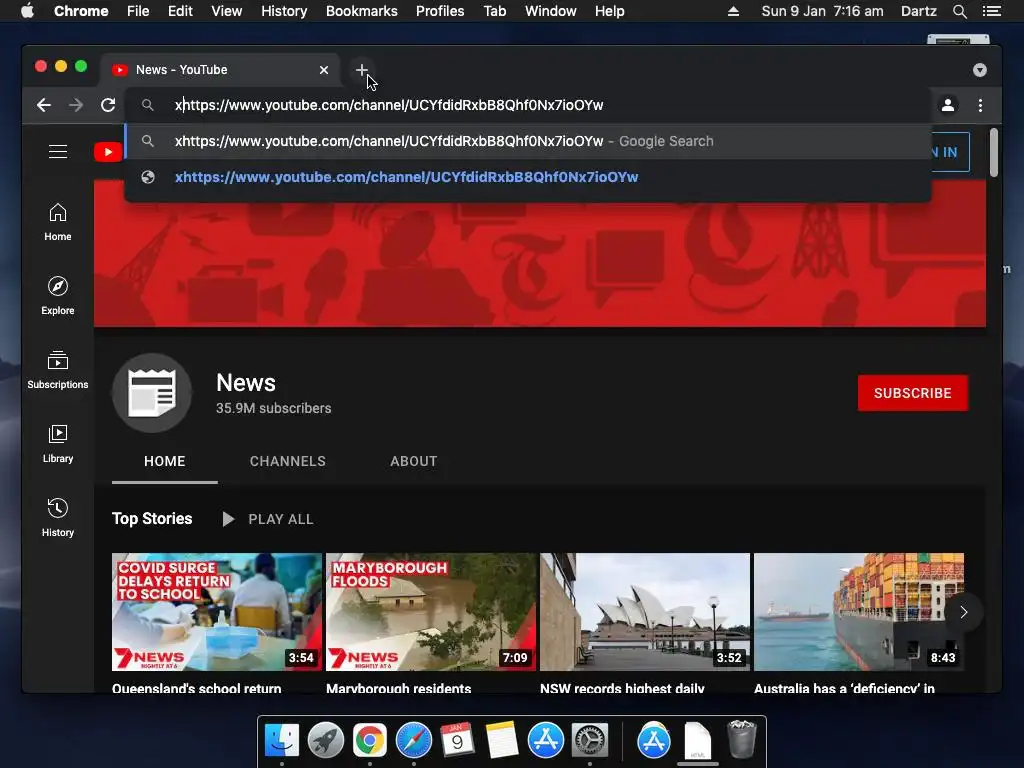Viewport: 1024px width, 768px height.
Task: Select the HOME channel tab
Action: click(165, 461)
